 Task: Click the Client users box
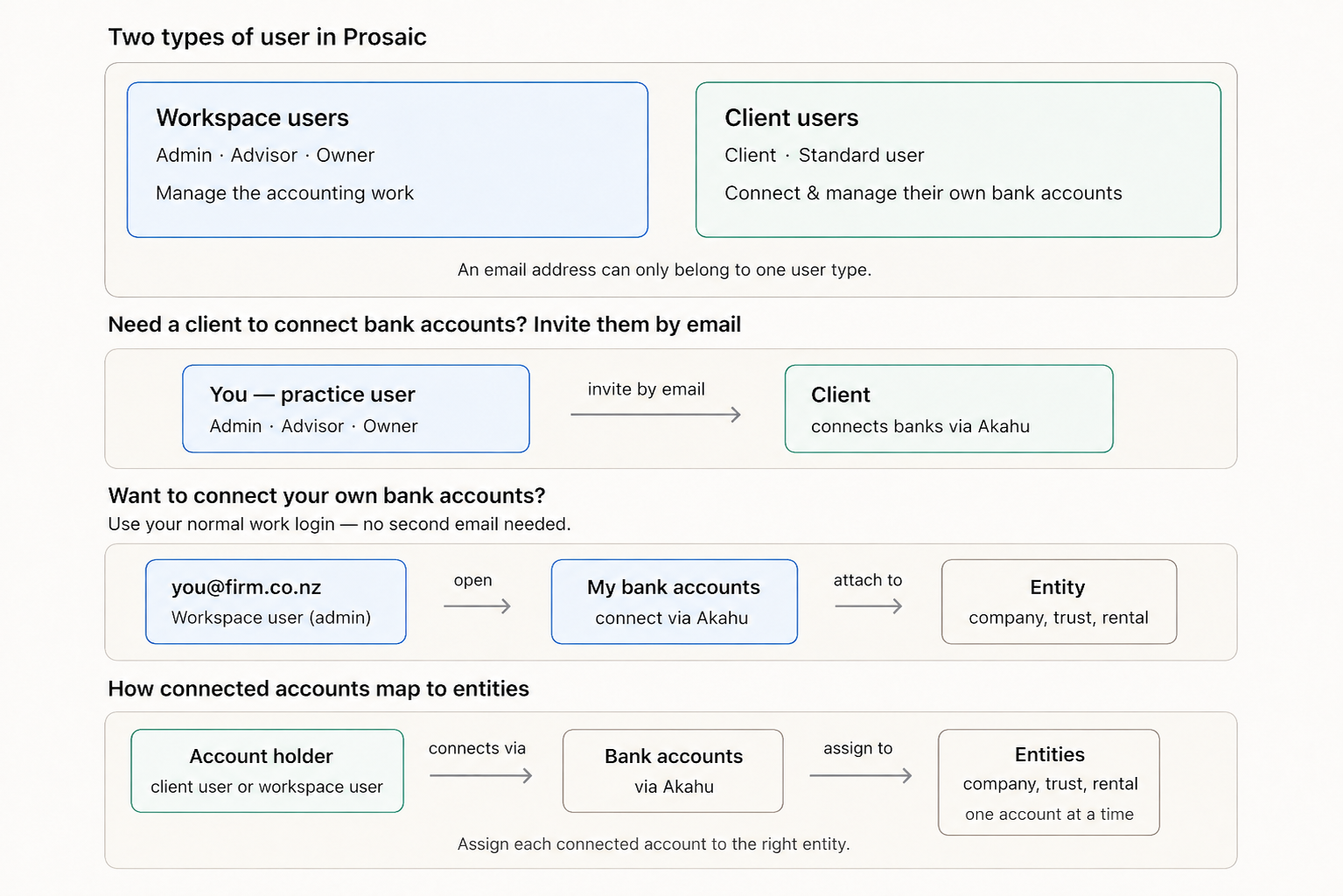pos(958,160)
